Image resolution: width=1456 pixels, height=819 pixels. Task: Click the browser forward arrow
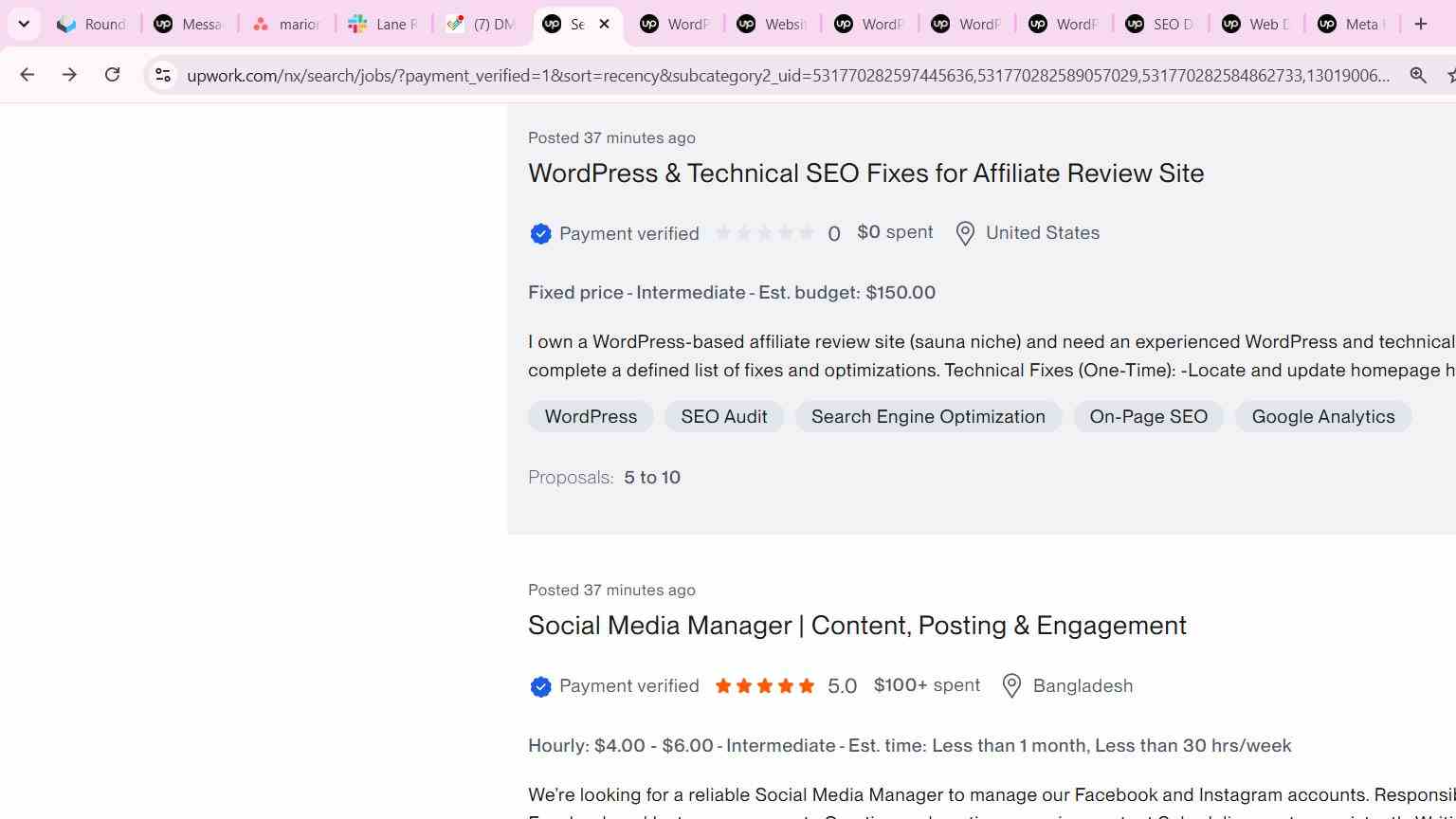point(69,75)
